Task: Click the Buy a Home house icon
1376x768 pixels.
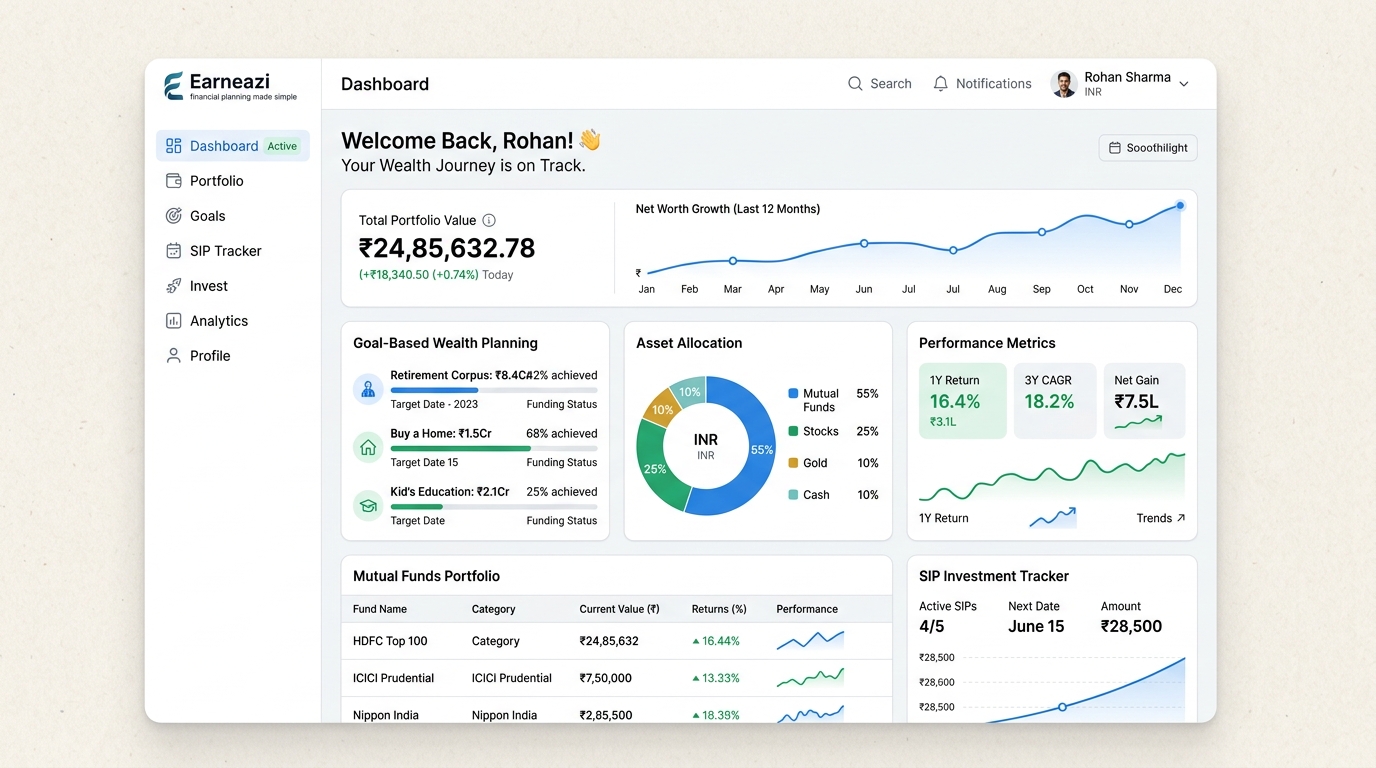Action: pos(368,447)
